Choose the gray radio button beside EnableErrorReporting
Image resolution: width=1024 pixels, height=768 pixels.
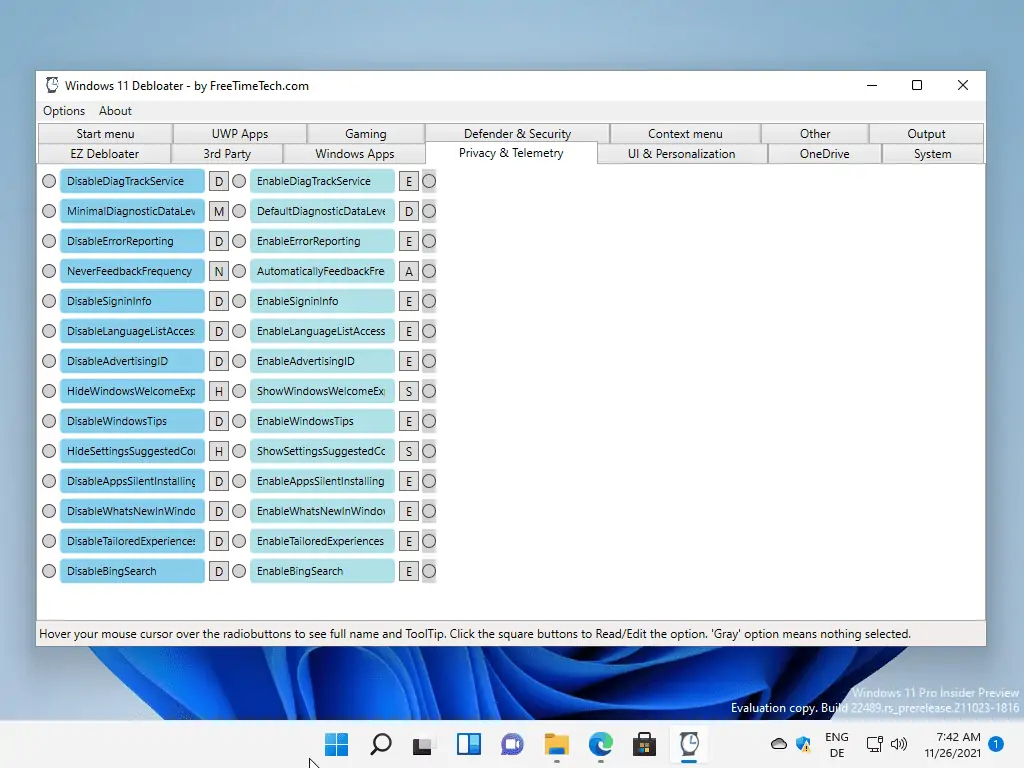tap(429, 242)
